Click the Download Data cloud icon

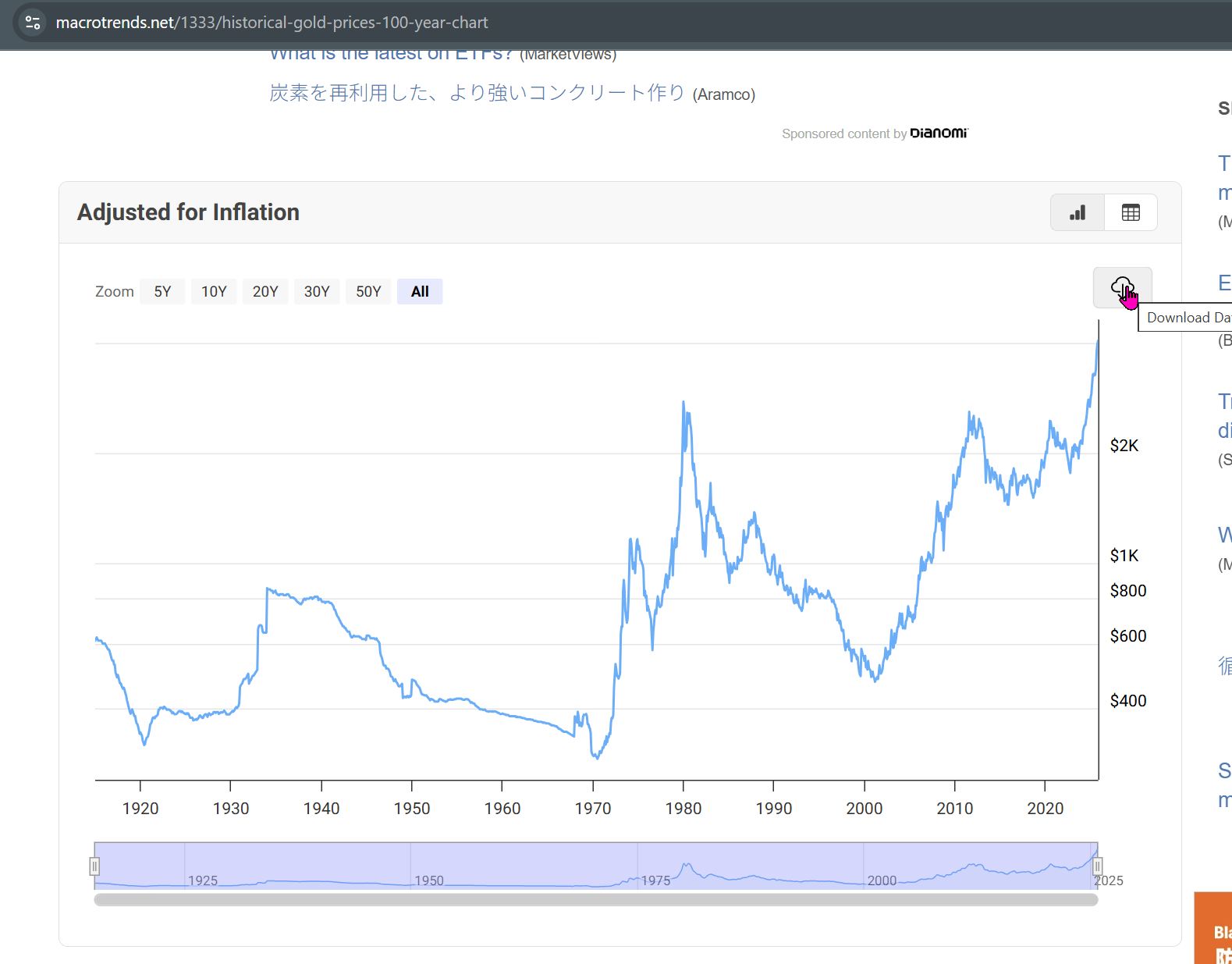[x=1122, y=288]
